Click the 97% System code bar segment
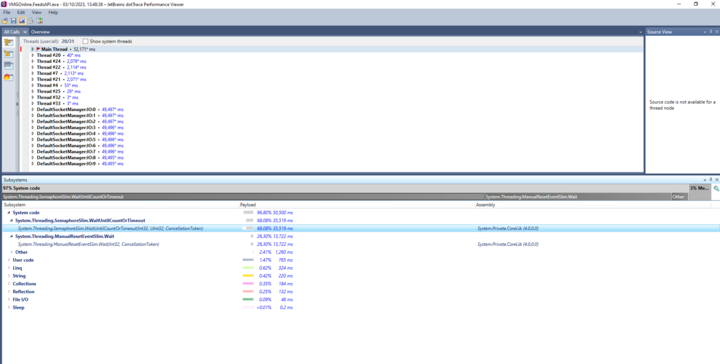 coord(345,188)
